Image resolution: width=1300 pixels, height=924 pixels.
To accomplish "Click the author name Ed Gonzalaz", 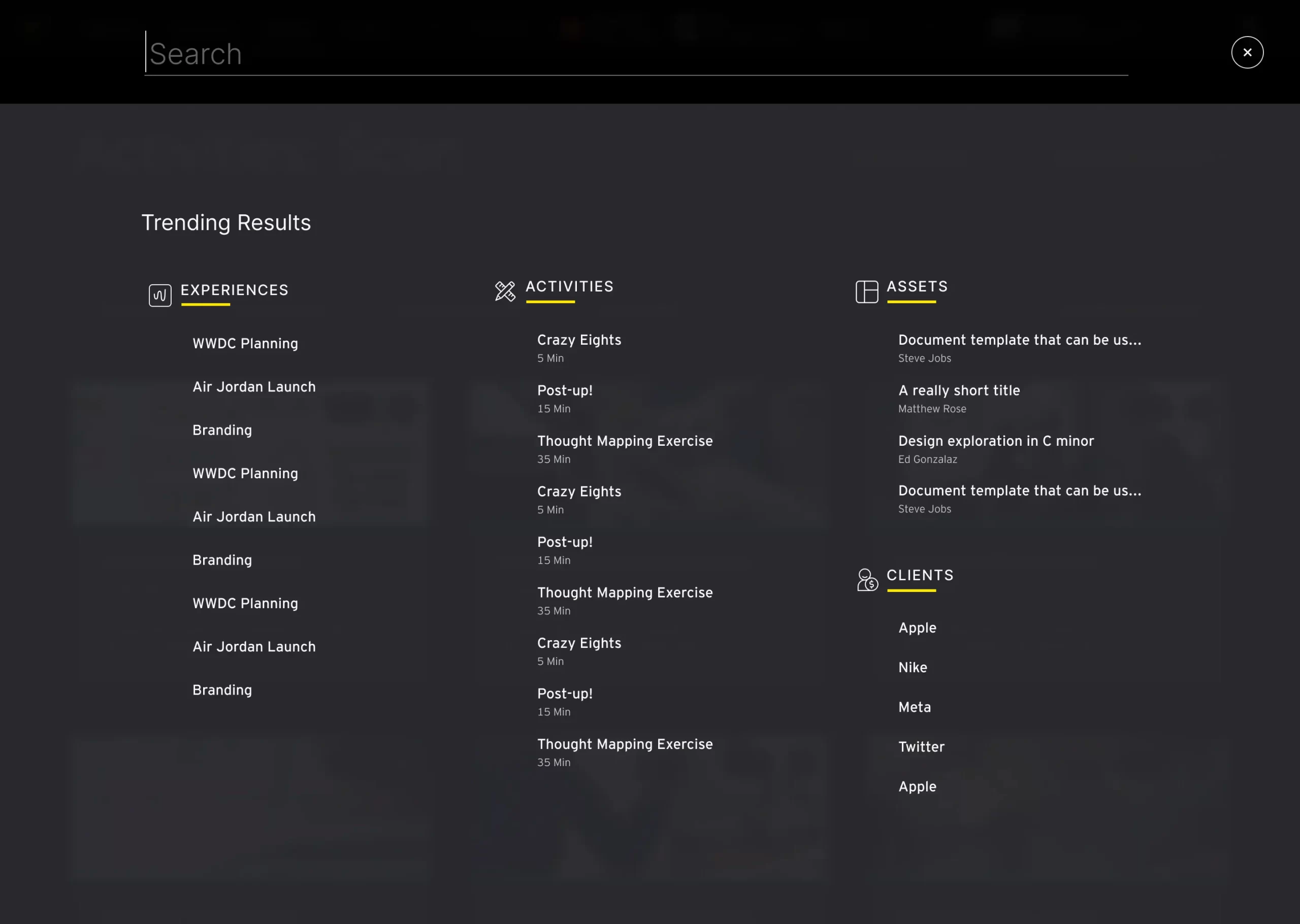I will (x=927, y=459).
